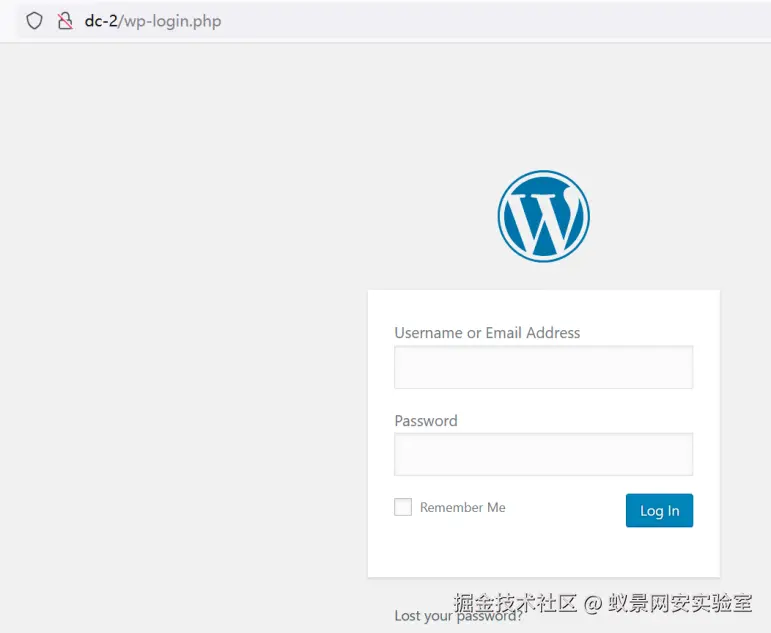Focus the Password input field

pos(543,454)
